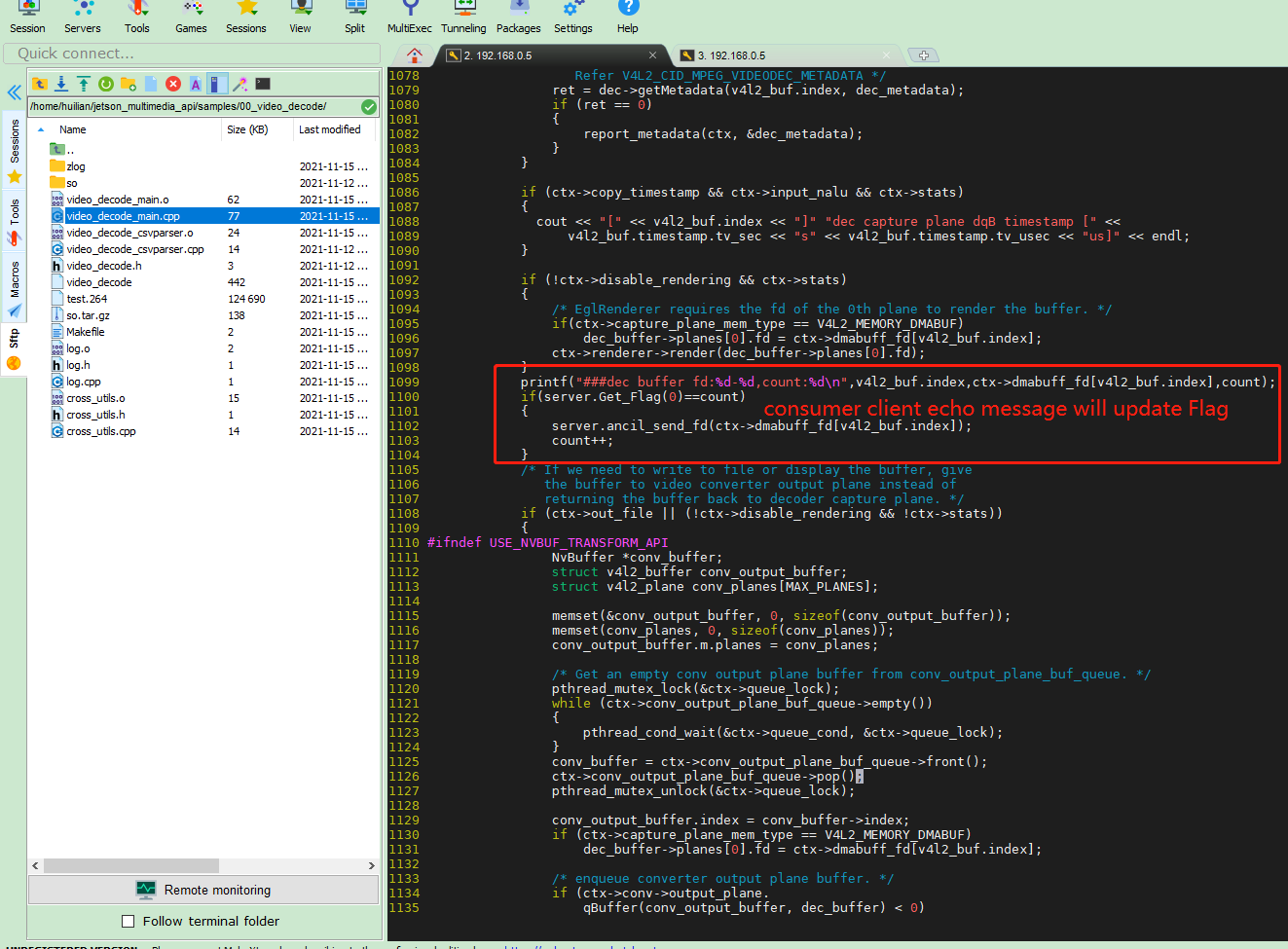1288x949 pixels.
Task: Refresh the SFTP folder listing
Action: point(105,84)
